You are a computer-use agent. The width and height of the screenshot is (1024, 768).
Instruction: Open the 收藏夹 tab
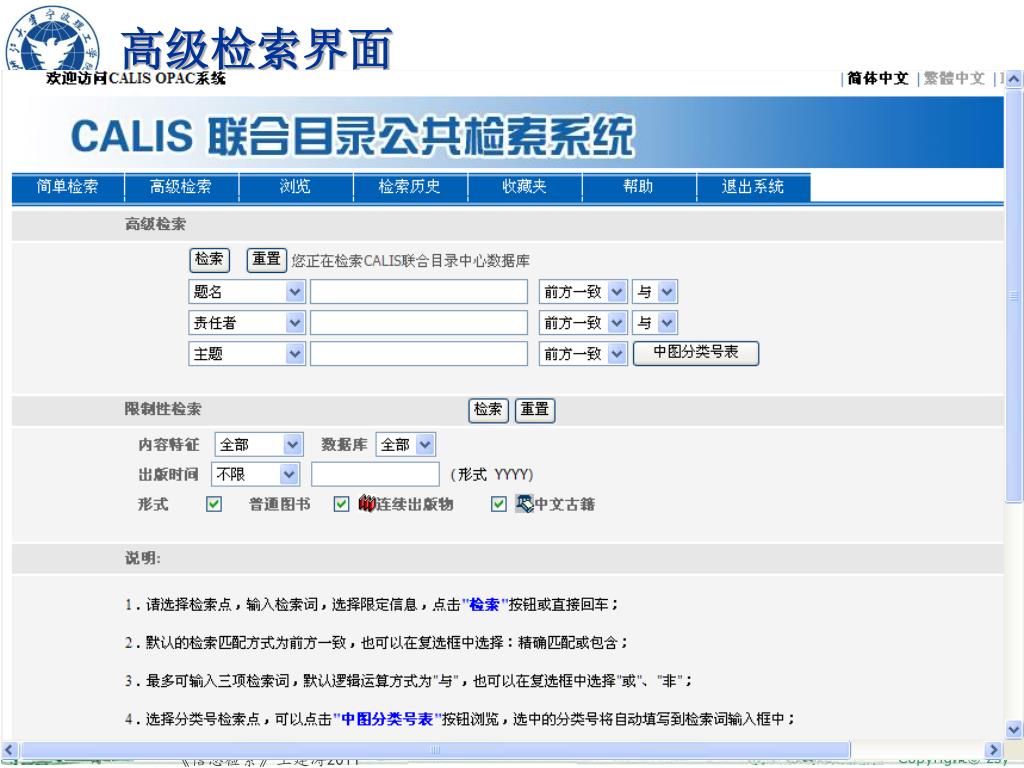(524, 187)
